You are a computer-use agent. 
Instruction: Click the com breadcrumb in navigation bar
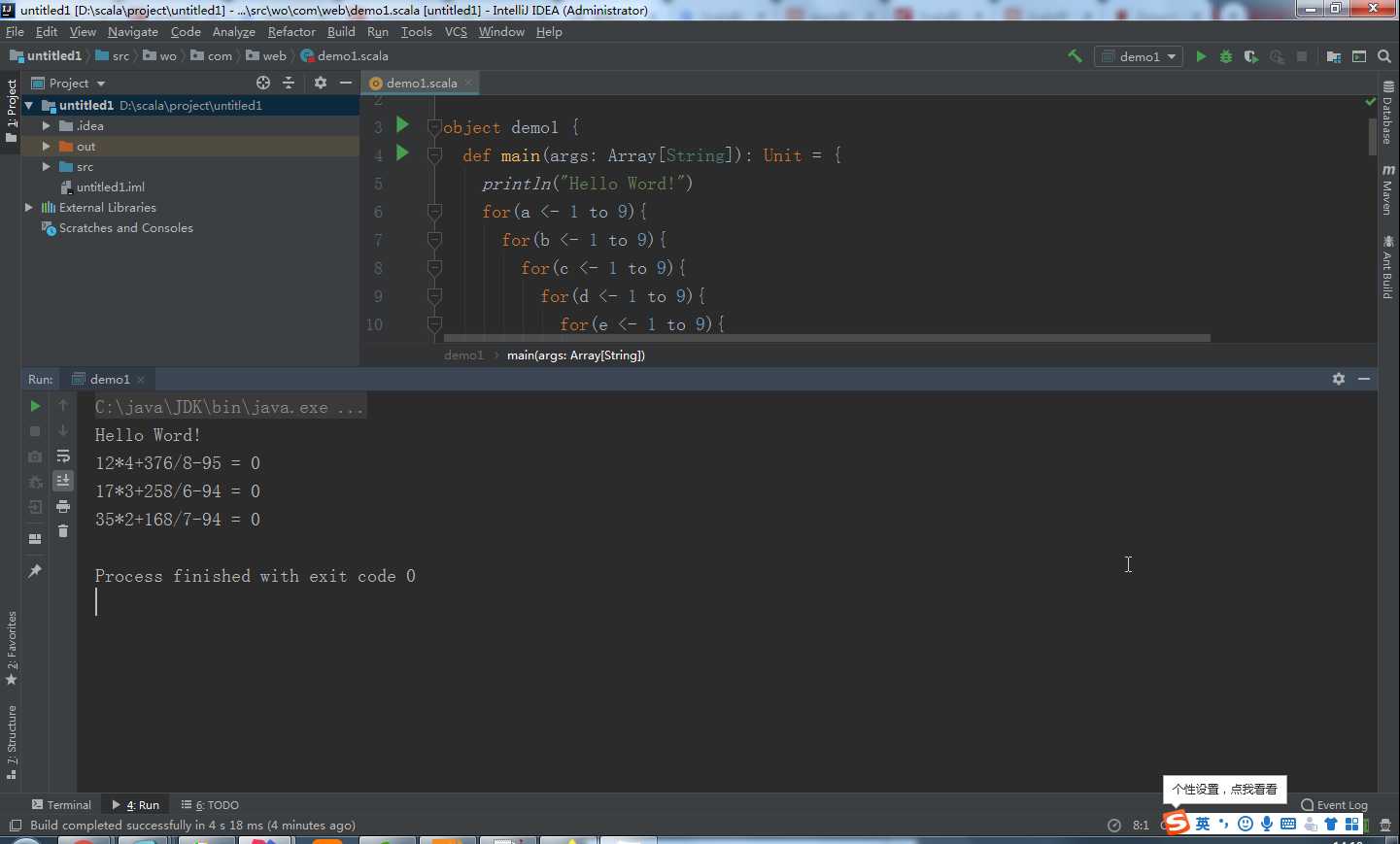click(x=212, y=56)
